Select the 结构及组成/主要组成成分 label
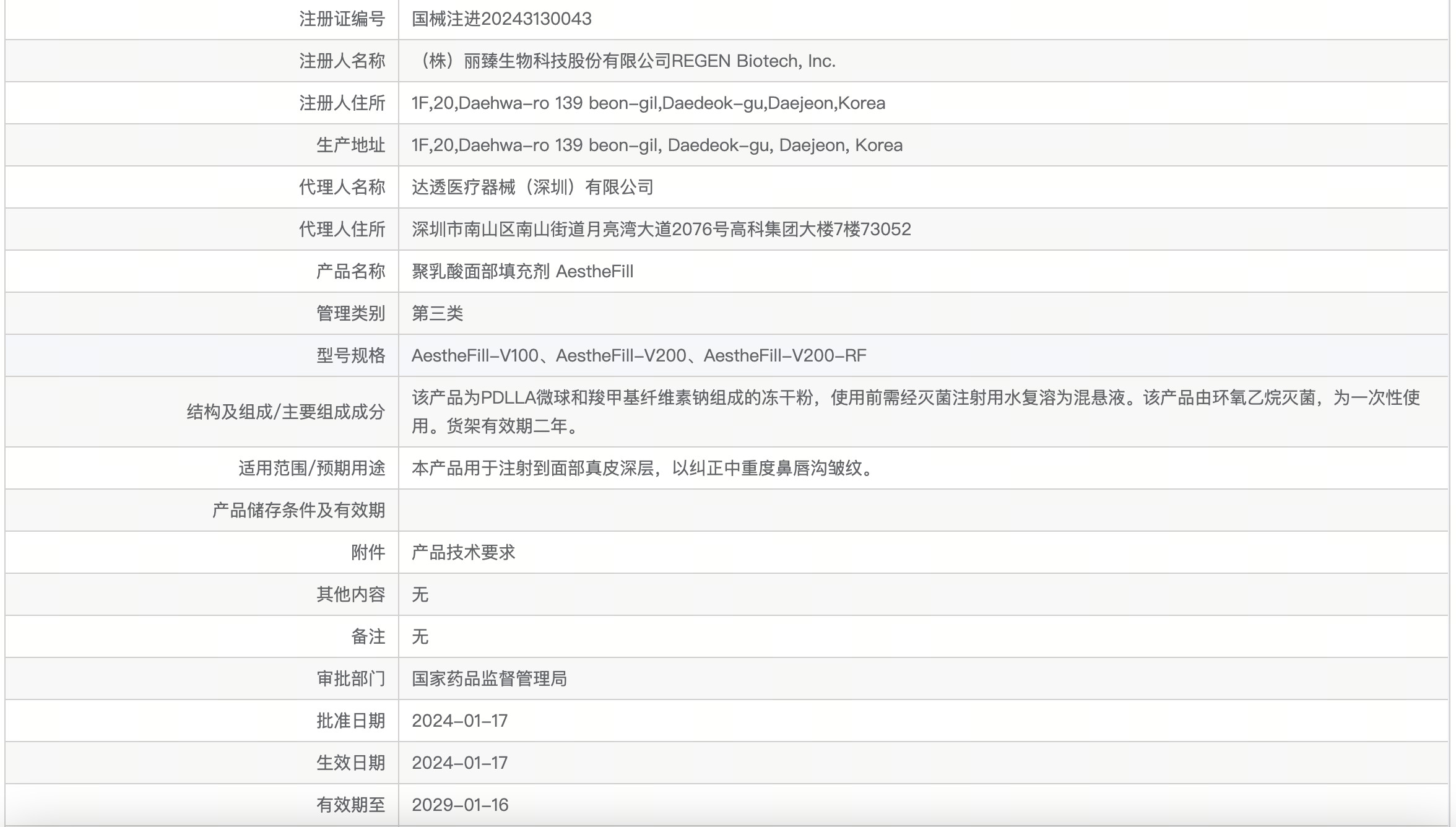This screenshot has width=1456, height=827. pyautogui.click(x=286, y=412)
